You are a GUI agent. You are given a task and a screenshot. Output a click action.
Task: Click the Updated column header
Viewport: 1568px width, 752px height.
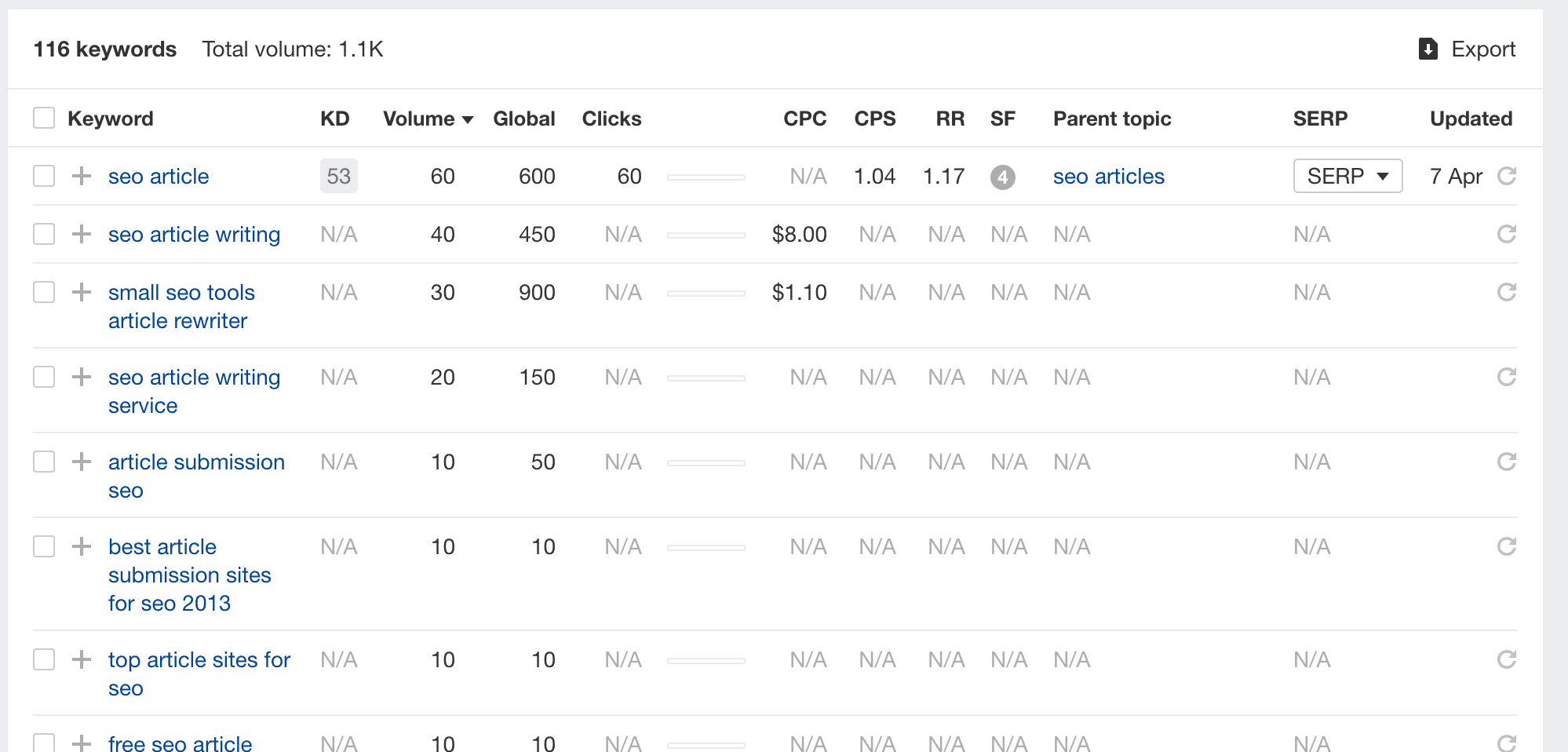click(x=1471, y=119)
